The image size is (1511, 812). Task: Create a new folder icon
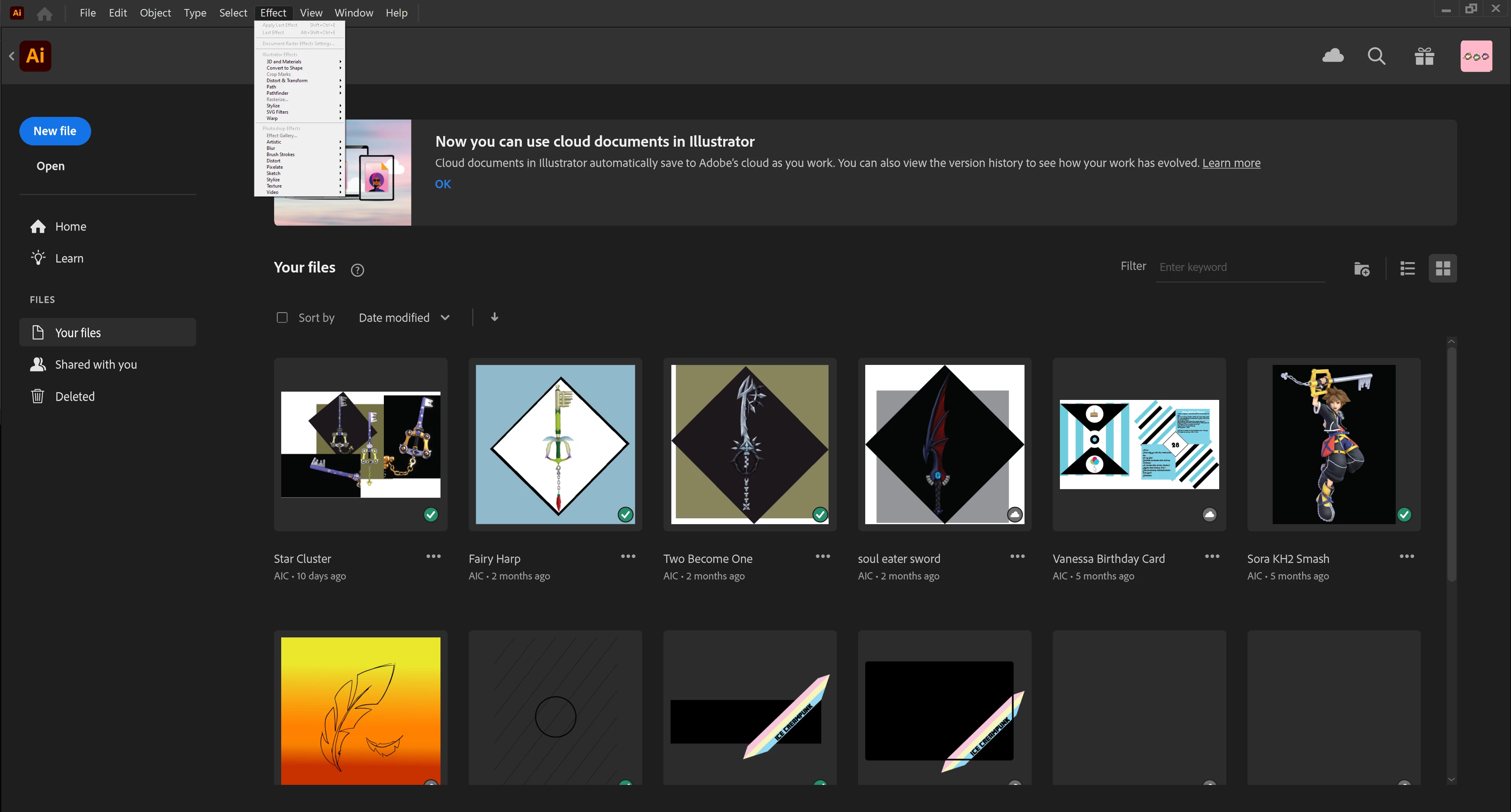pyautogui.click(x=1362, y=269)
